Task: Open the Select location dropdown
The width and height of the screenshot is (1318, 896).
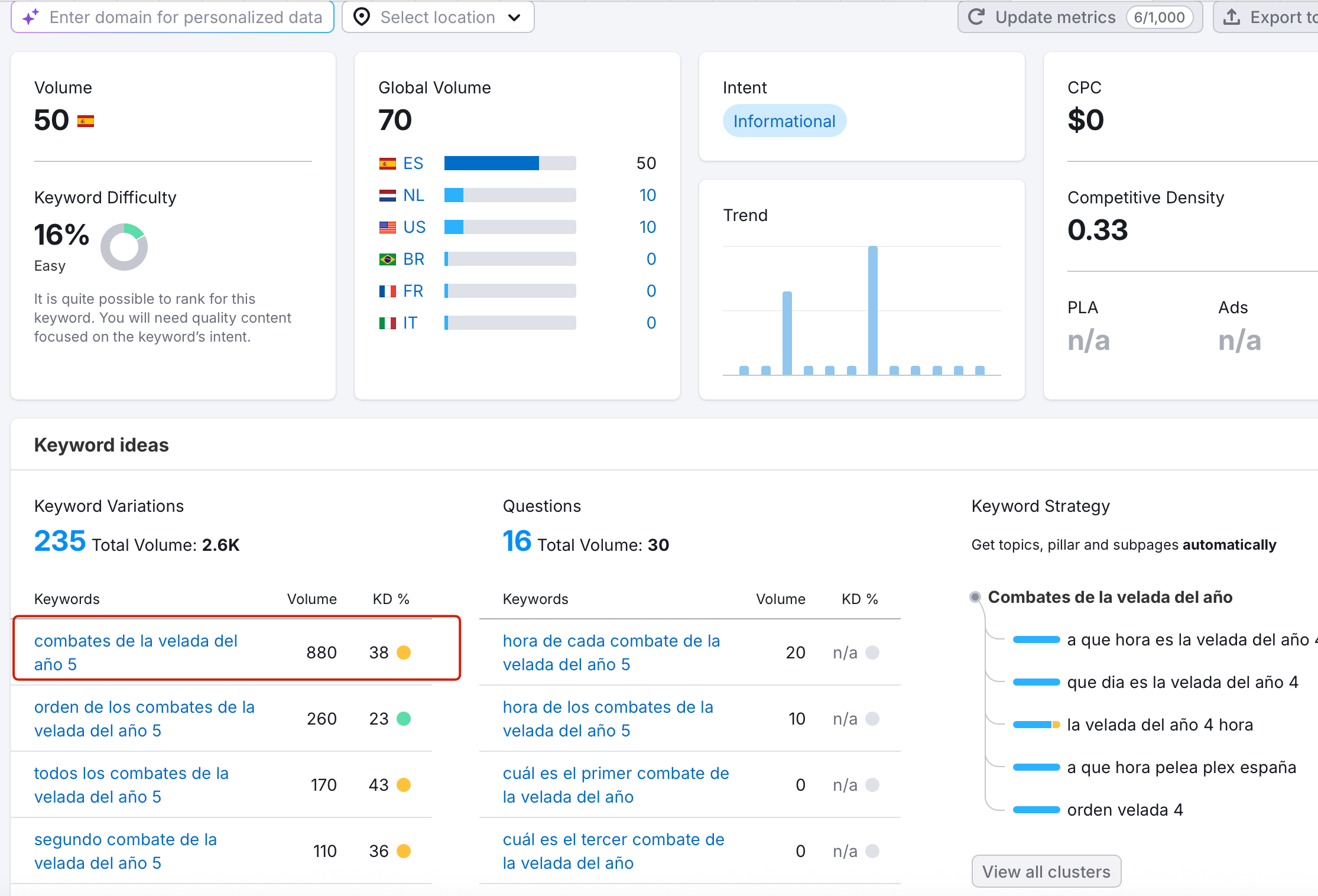Action: (x=438, y=17)
